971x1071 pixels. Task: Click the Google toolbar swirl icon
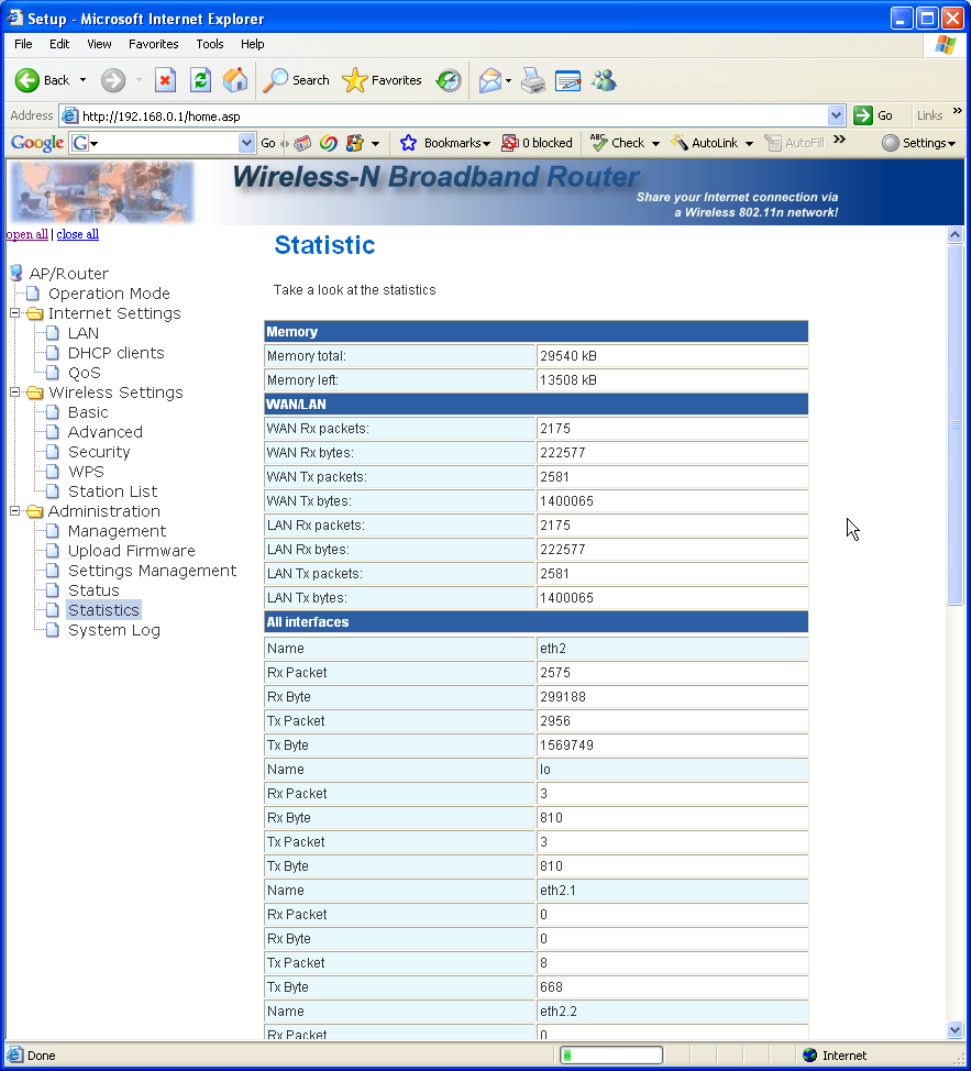(x=328, y=143)
